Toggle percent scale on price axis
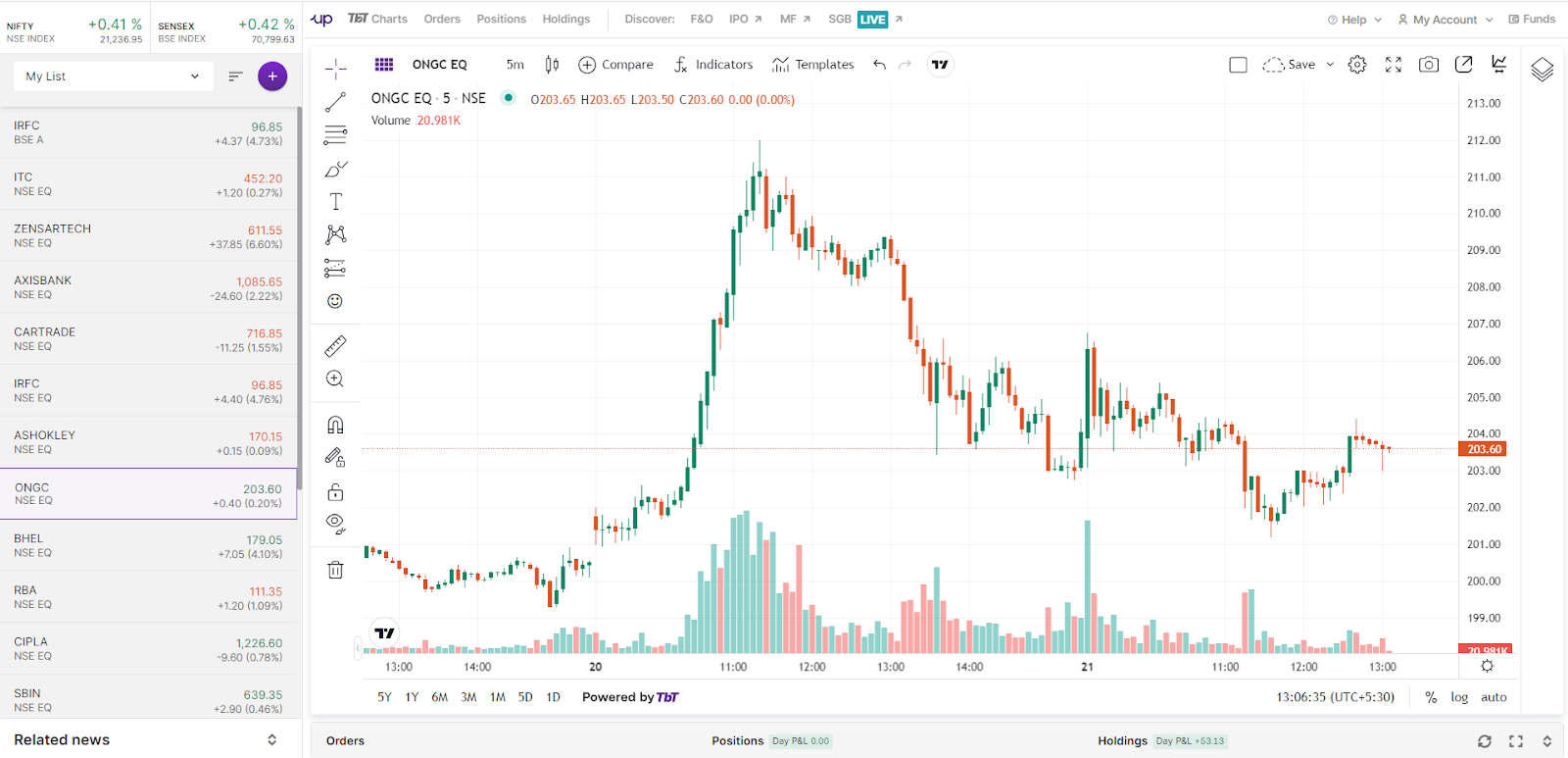This screenshot has width=1568, height=758. (x=1431, y=697)
